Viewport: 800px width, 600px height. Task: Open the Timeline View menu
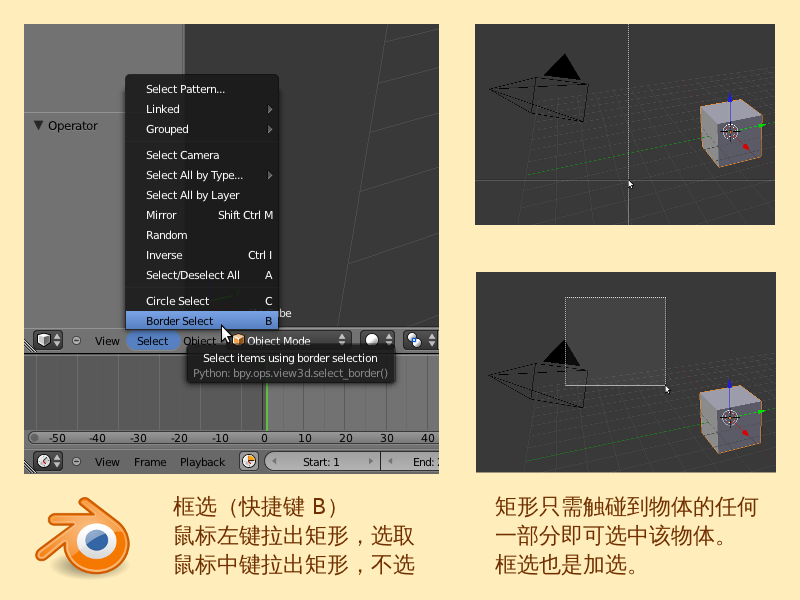107,462
